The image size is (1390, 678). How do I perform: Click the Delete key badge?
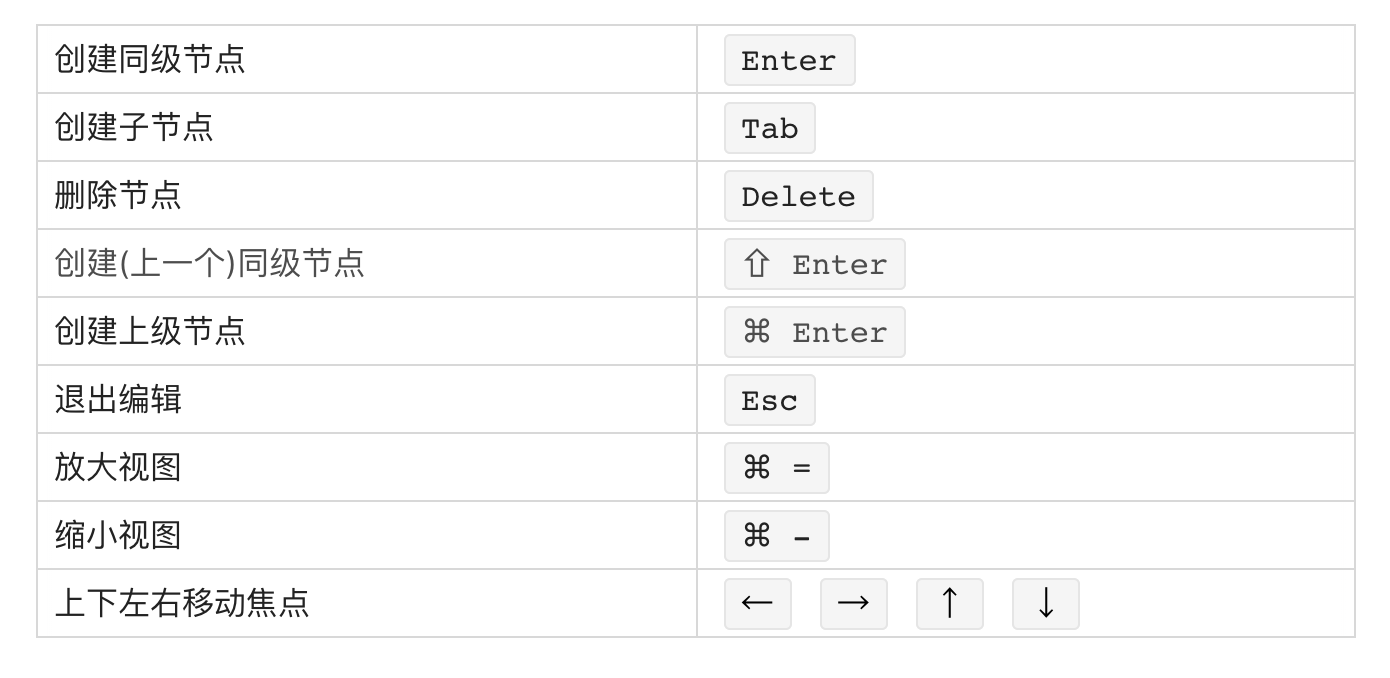point(799,196)
